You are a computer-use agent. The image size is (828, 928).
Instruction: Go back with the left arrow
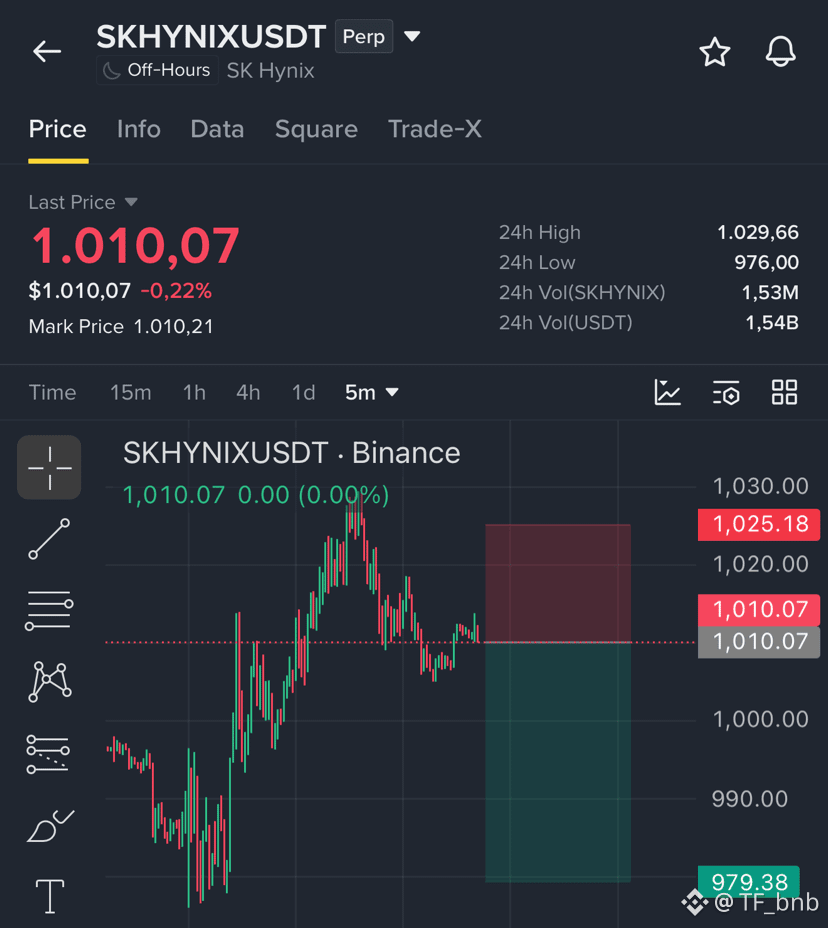pos(47,51)
